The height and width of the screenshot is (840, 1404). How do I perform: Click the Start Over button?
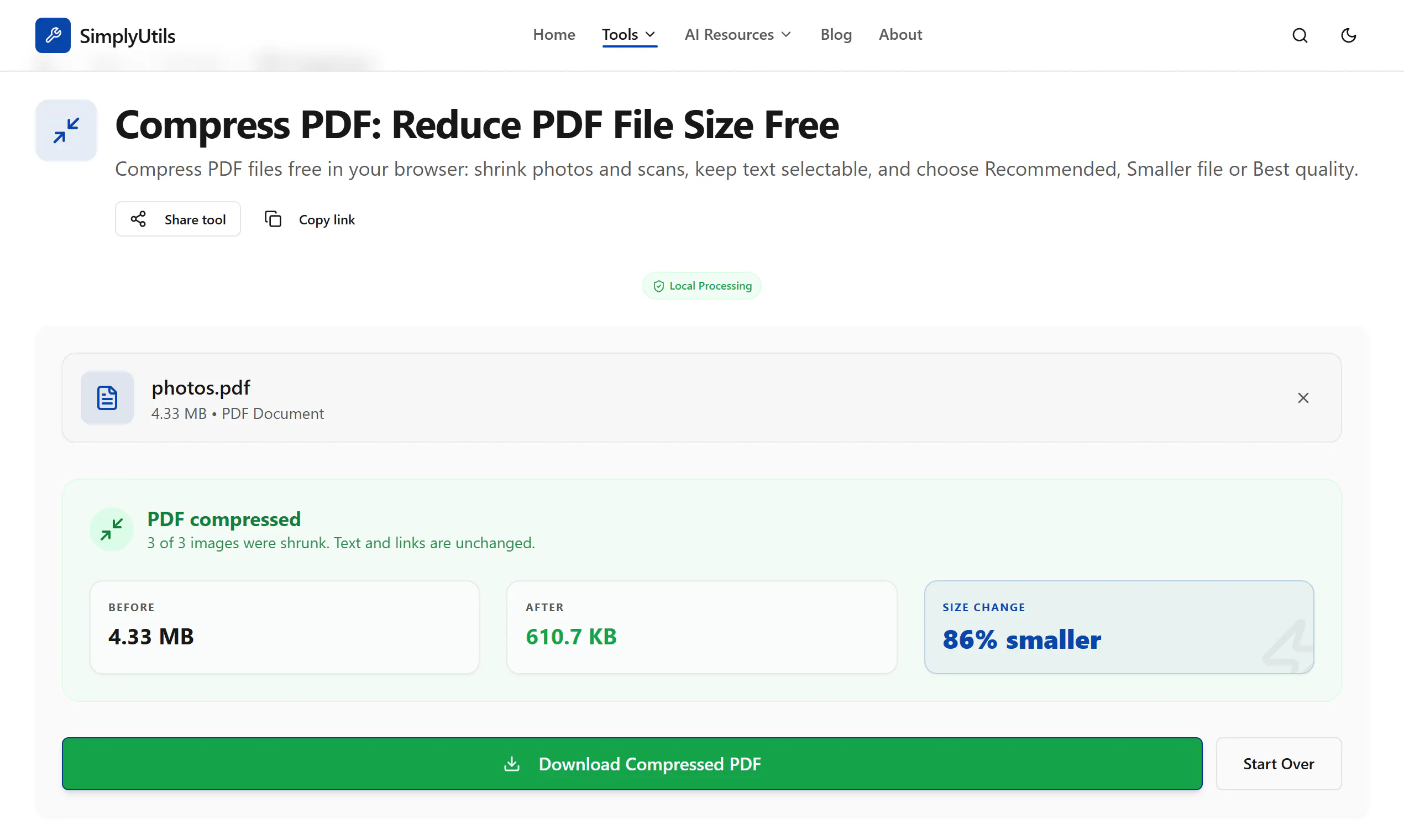(x=1279, y=764)
